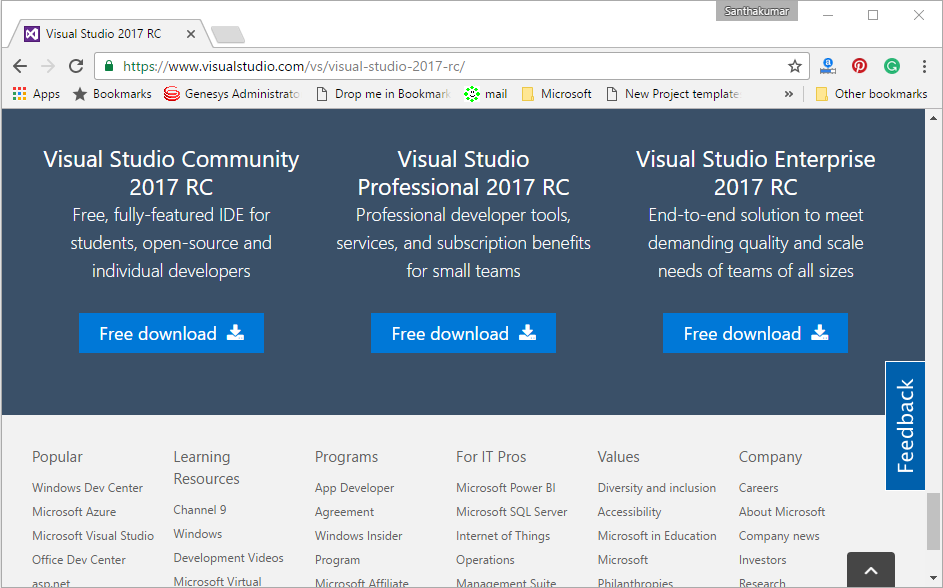943x588 pixels.
Task: Open the Chrome three-dot menu
Action: (924, 66)
